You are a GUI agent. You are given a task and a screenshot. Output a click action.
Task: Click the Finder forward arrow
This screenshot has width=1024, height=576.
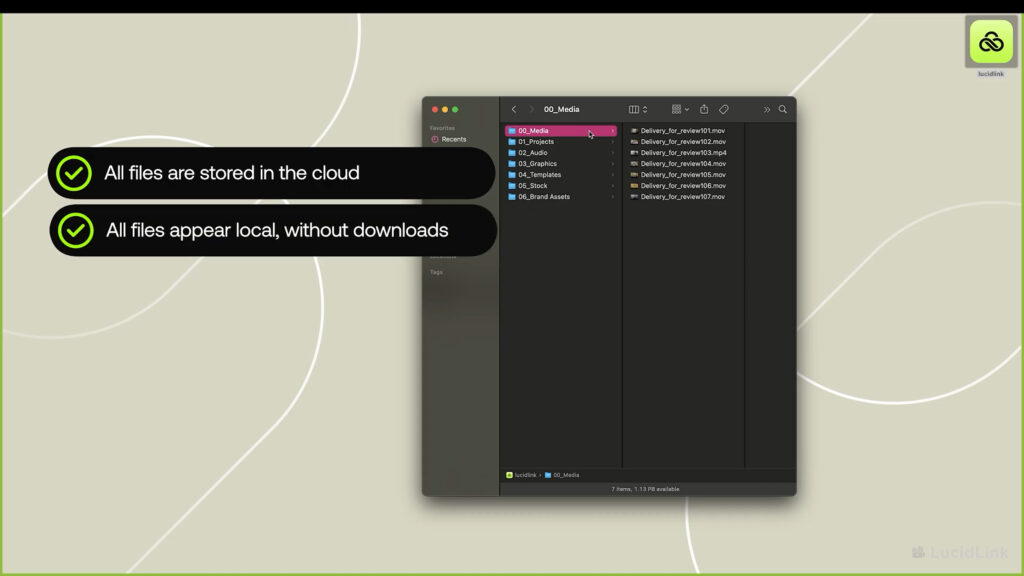click(531, 109)
